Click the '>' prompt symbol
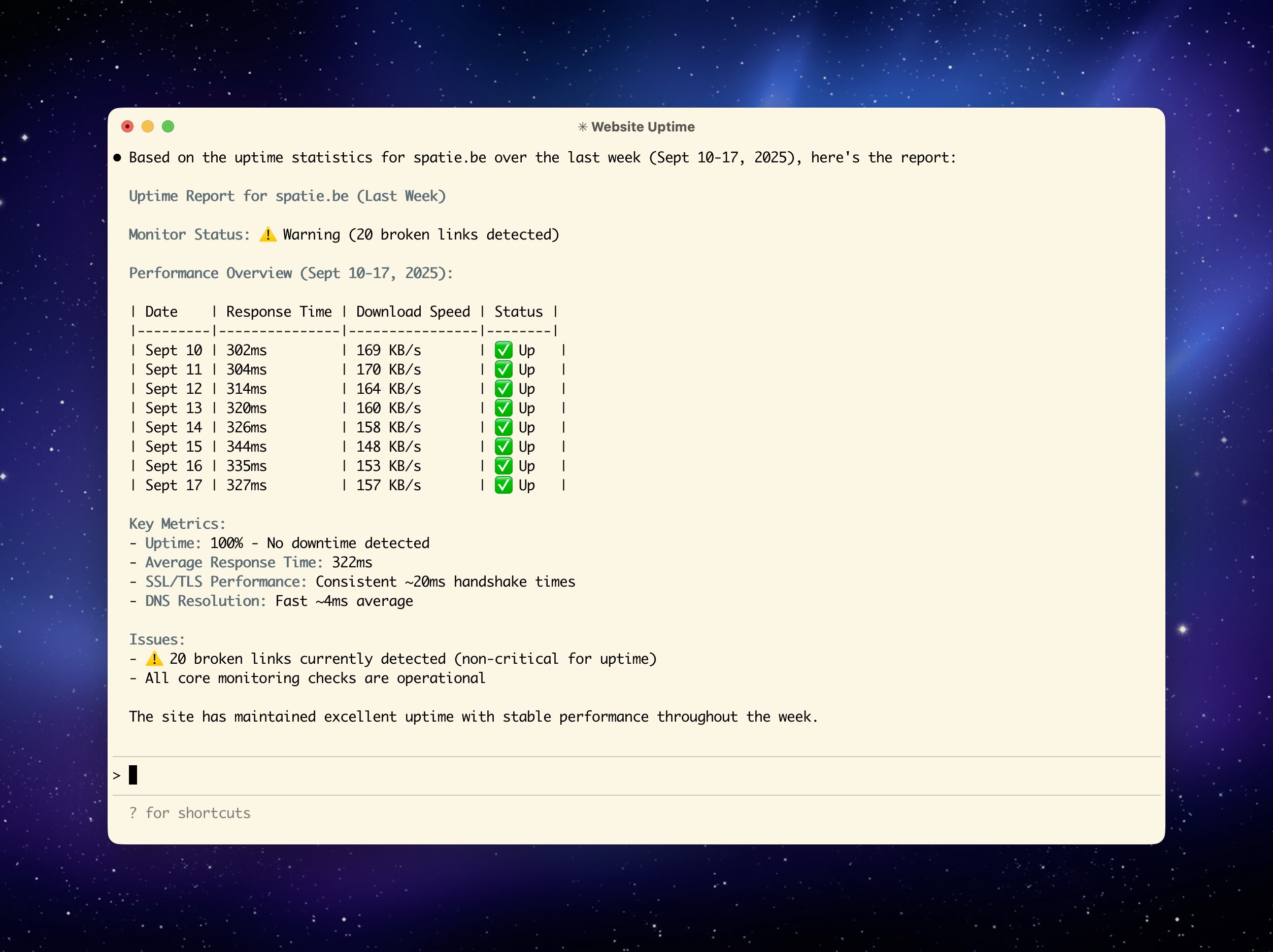Image resolution: width=1273 pixels, height=952 pixels. point(117,775)
